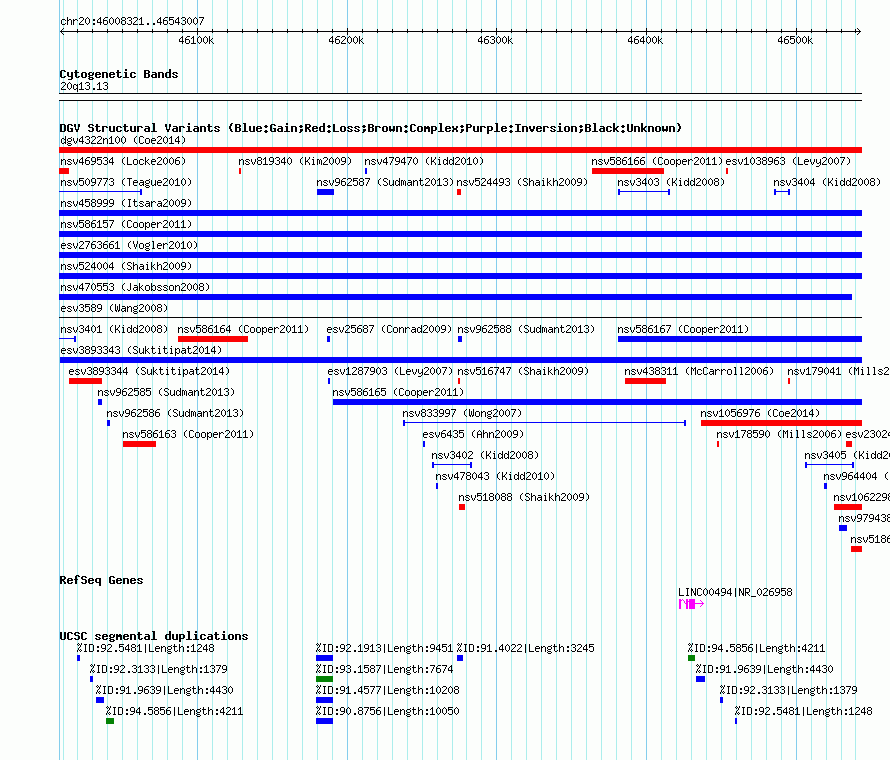890x760 pixels.
Task: Open nsv516747 (Shaikh2009) variant
Action: point(523,371)
